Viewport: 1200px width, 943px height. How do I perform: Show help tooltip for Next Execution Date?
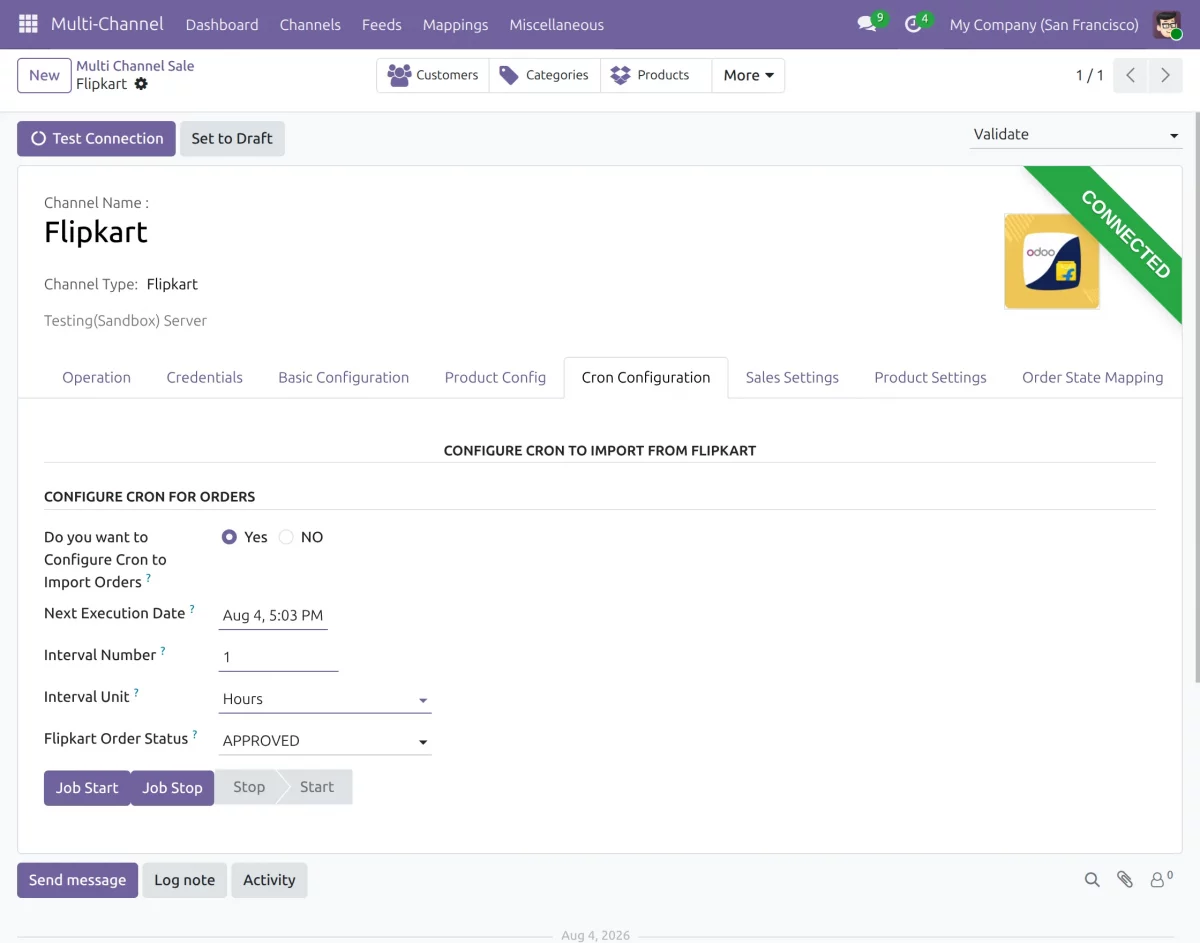pyautogui.click(x=192, y=609)
